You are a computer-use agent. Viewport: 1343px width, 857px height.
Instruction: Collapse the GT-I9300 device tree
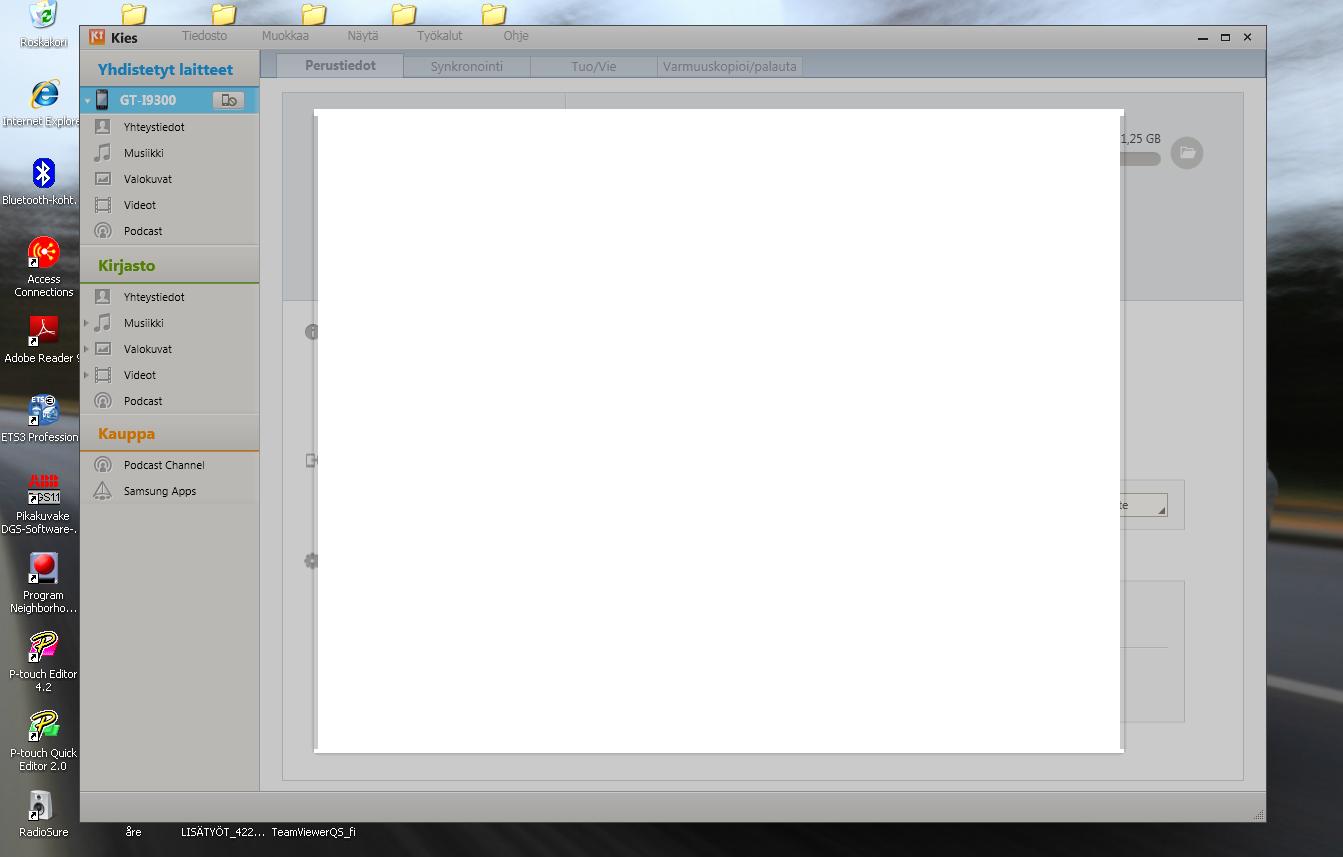click(x=87, y=101)
